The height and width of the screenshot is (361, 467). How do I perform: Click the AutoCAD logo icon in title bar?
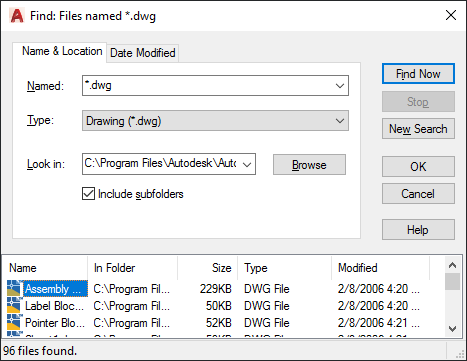click(x=17, y=16)
